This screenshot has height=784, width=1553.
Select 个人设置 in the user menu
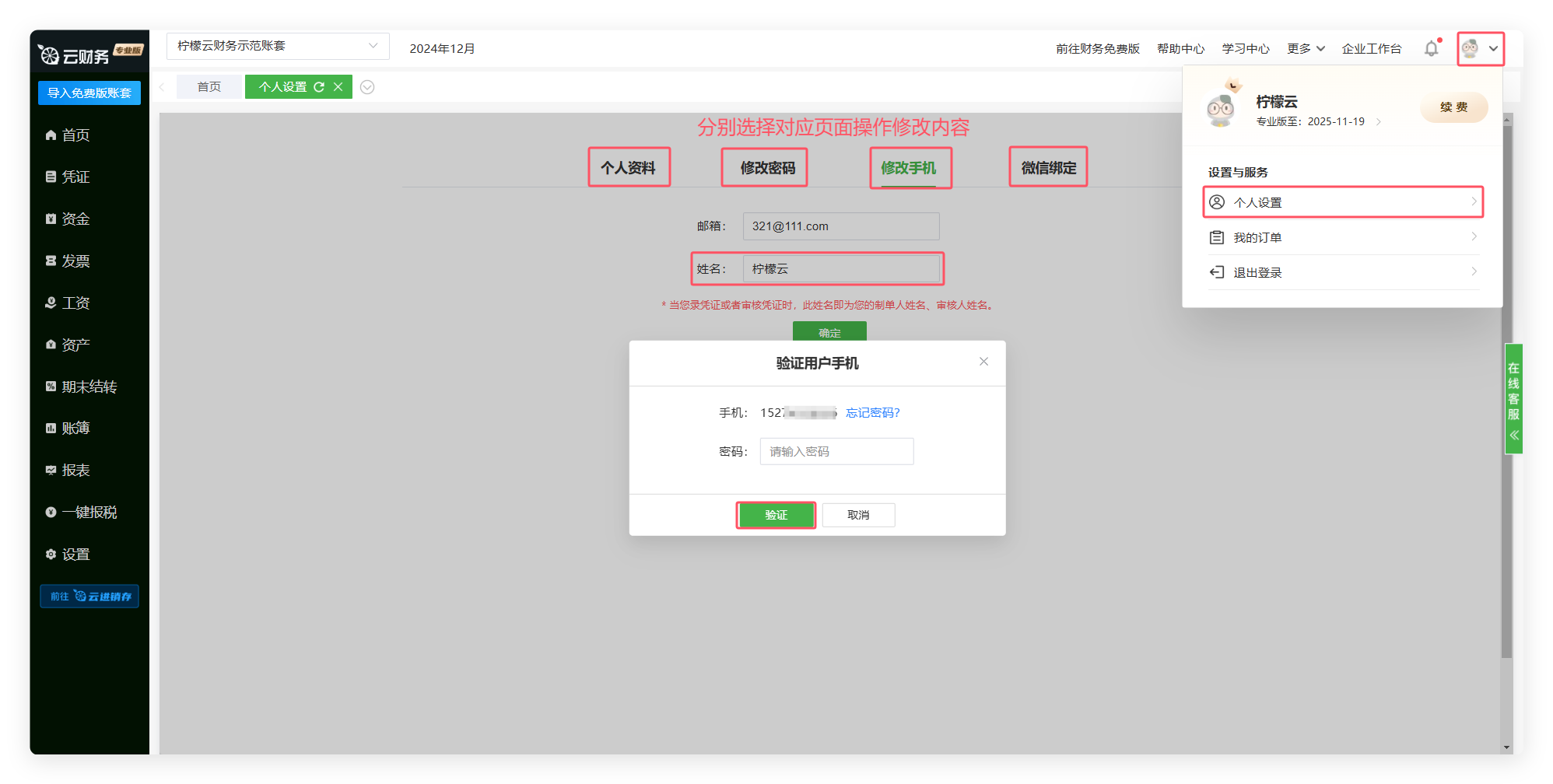pyautogui.click(x=1342, y=202)
